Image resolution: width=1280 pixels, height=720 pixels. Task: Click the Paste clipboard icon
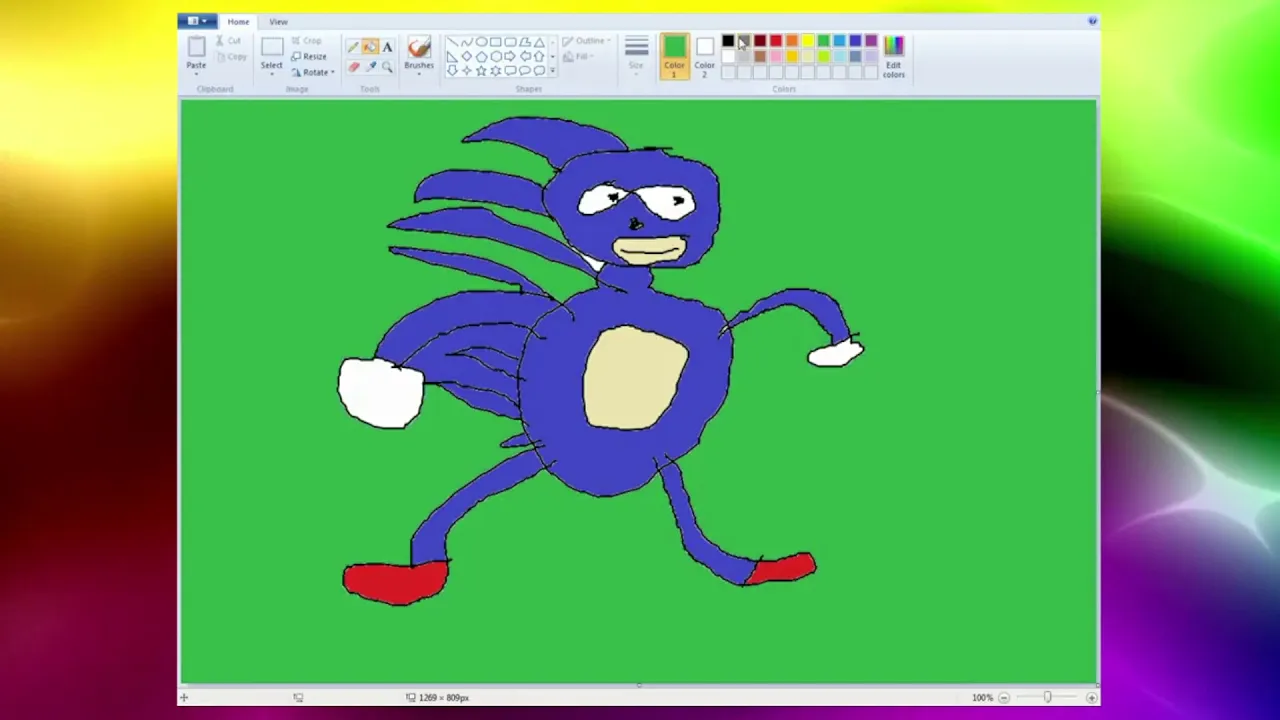pos(197,47)
